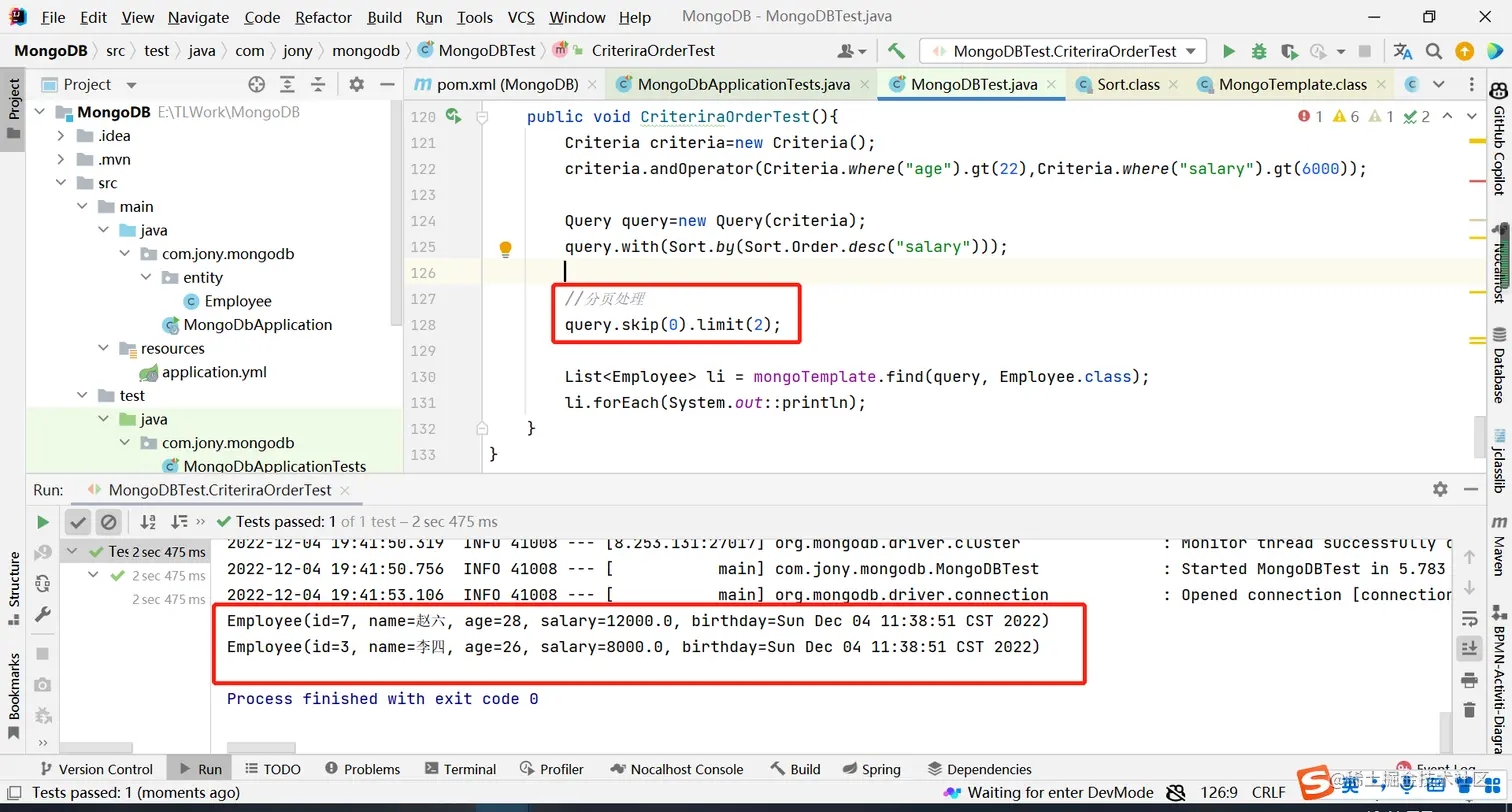Clear console output with the trash icon
The image size is (1512, 812).
pyautogui.click(x=1469, y=709)
